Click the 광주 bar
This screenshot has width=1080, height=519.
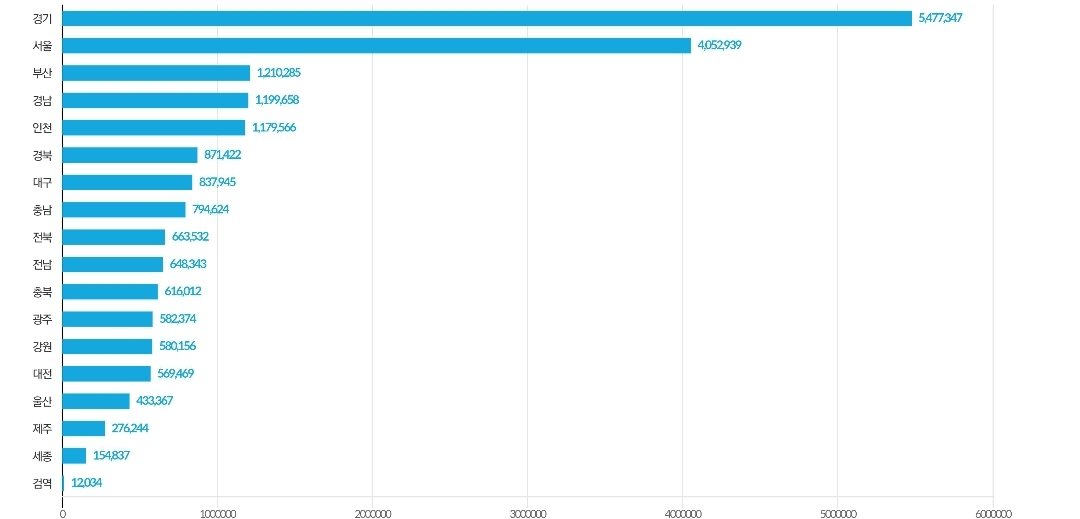tap(108, 319)
